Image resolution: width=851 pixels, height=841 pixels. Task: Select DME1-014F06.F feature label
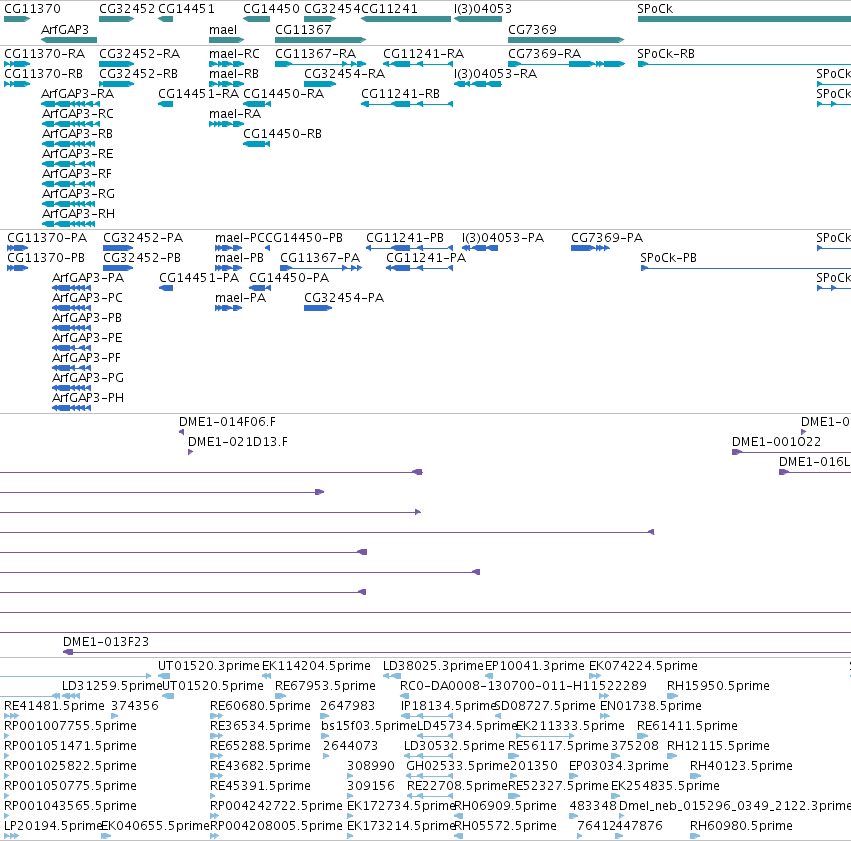(227, 422)
